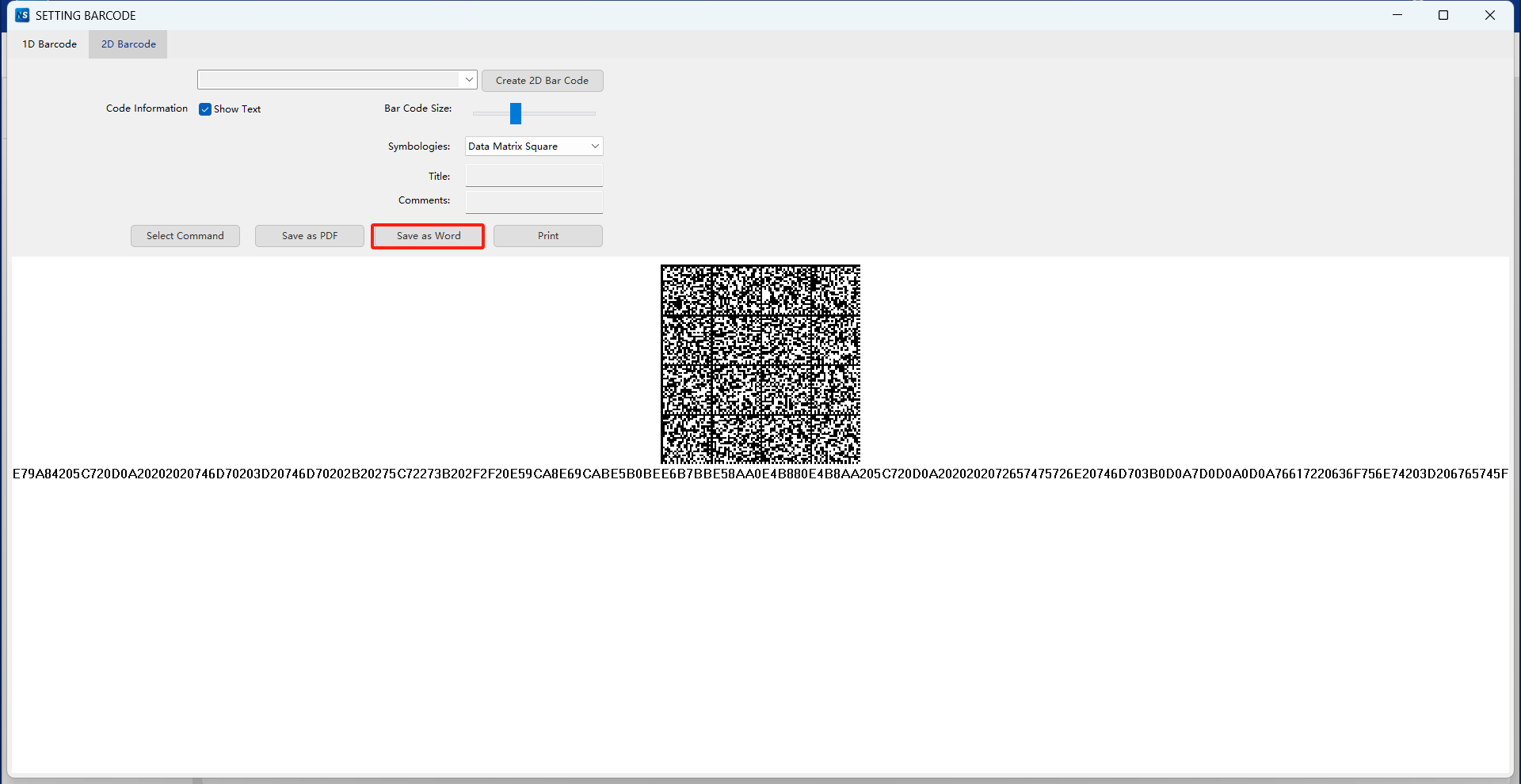1521x784 pixels.
Task: Close the SETTING BARCODE window
Action: point(1489,15)
